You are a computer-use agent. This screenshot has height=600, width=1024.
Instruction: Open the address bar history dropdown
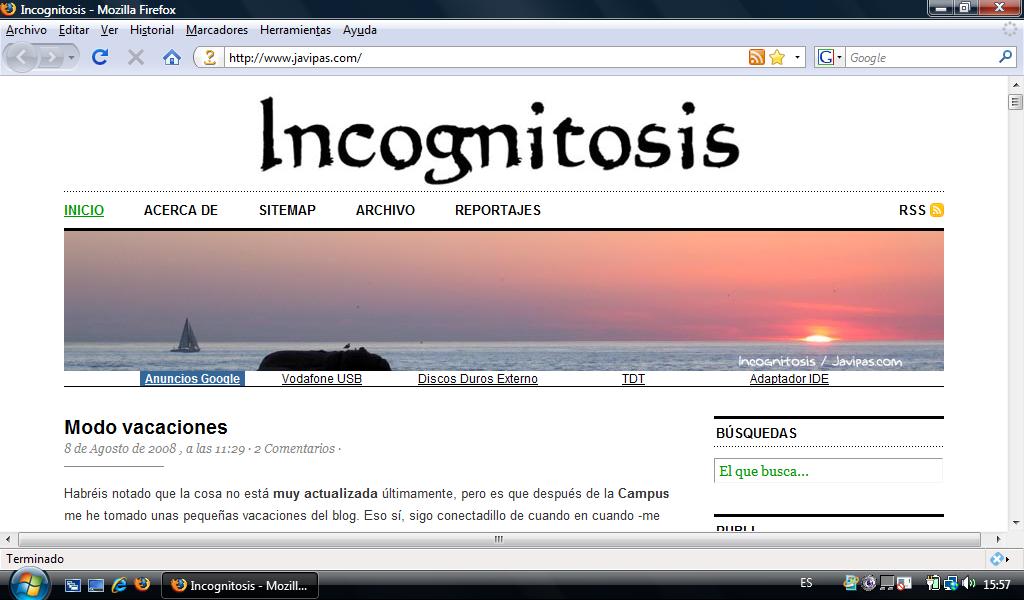[798, 57]
